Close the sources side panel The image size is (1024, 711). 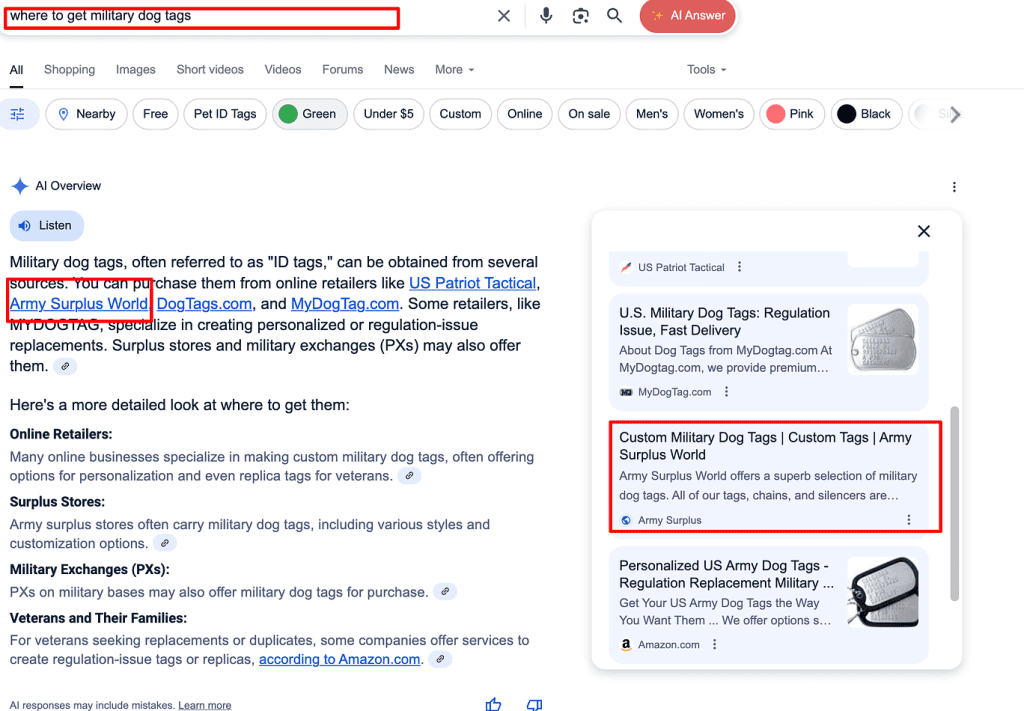(923, 231)
